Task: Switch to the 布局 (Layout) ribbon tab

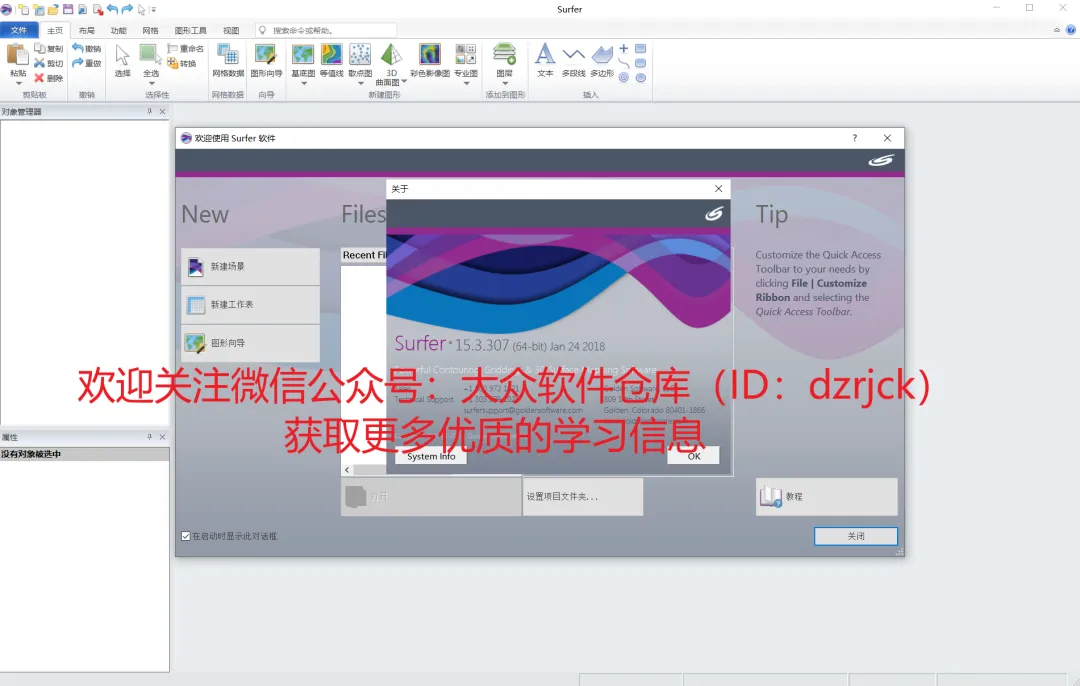Action: (x=86, y=30)
